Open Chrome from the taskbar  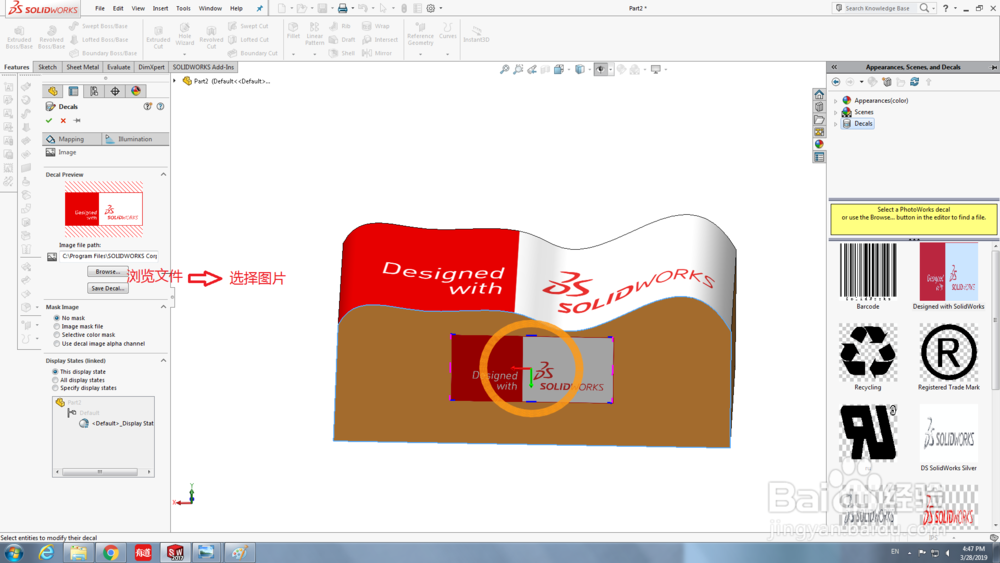point(110,553)
